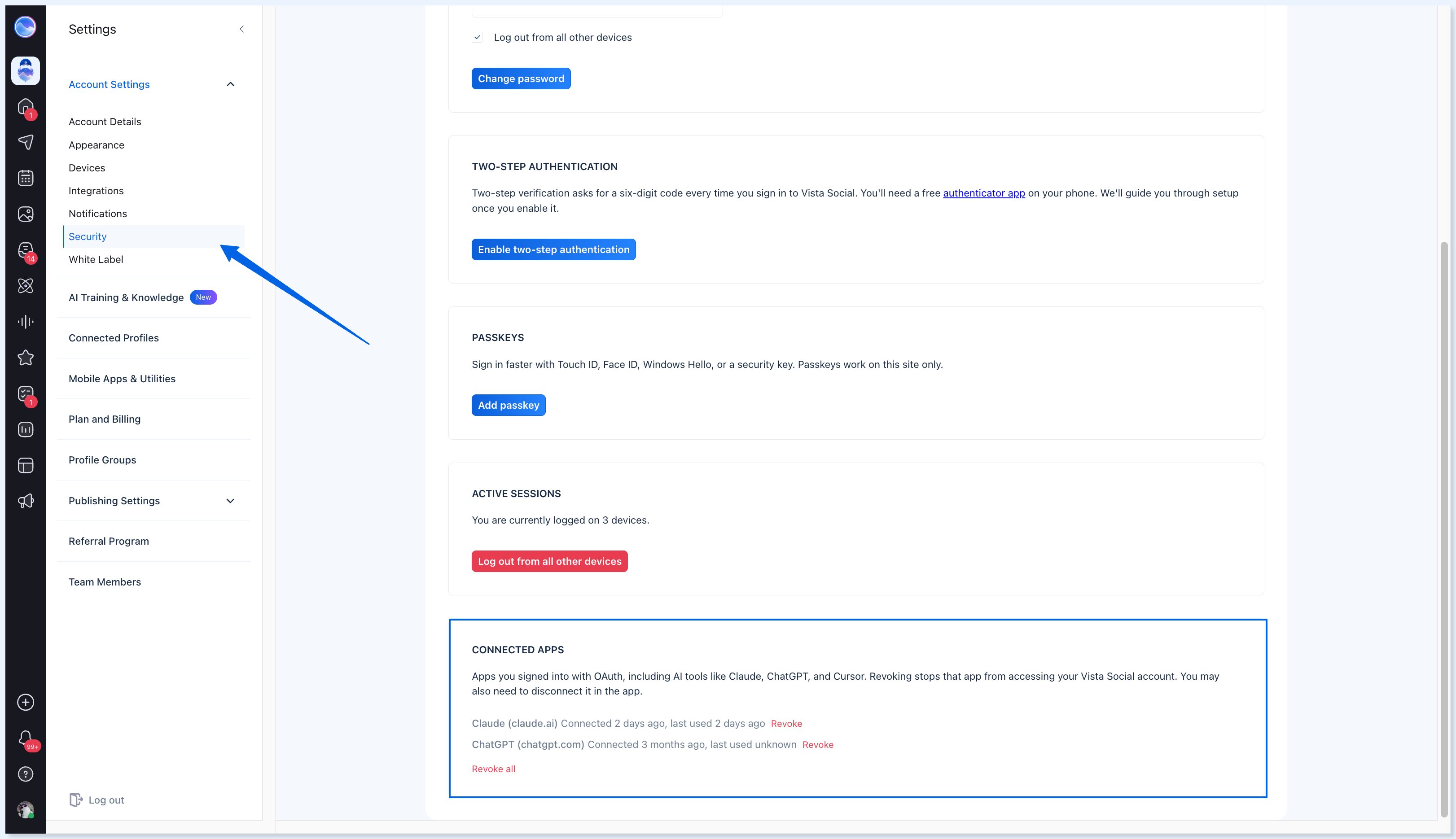Open the Integrations settings item

[96, 191]
